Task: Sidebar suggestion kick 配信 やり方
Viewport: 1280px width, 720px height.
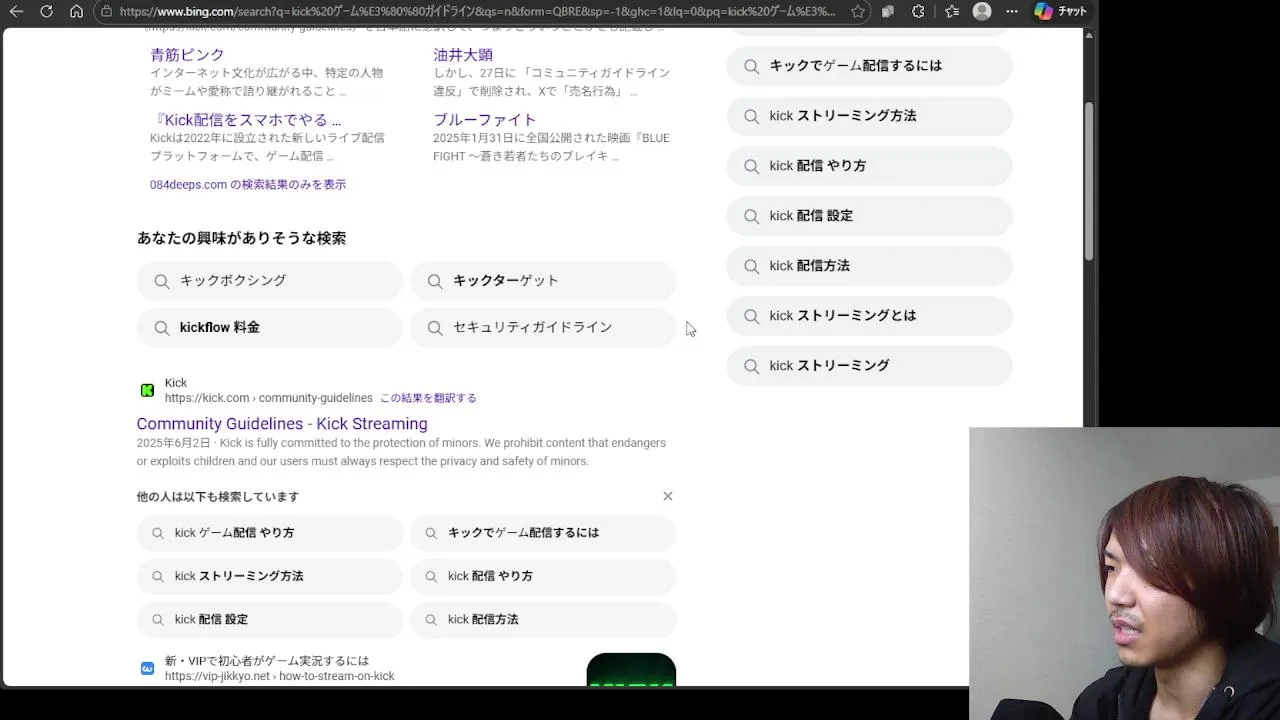Action: pyautogui.click(x=869, y=166)
